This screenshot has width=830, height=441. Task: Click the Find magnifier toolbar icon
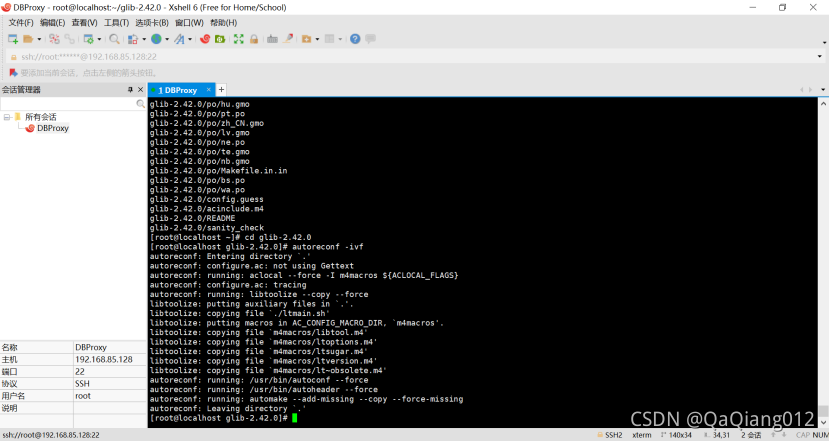pos(114,39)
